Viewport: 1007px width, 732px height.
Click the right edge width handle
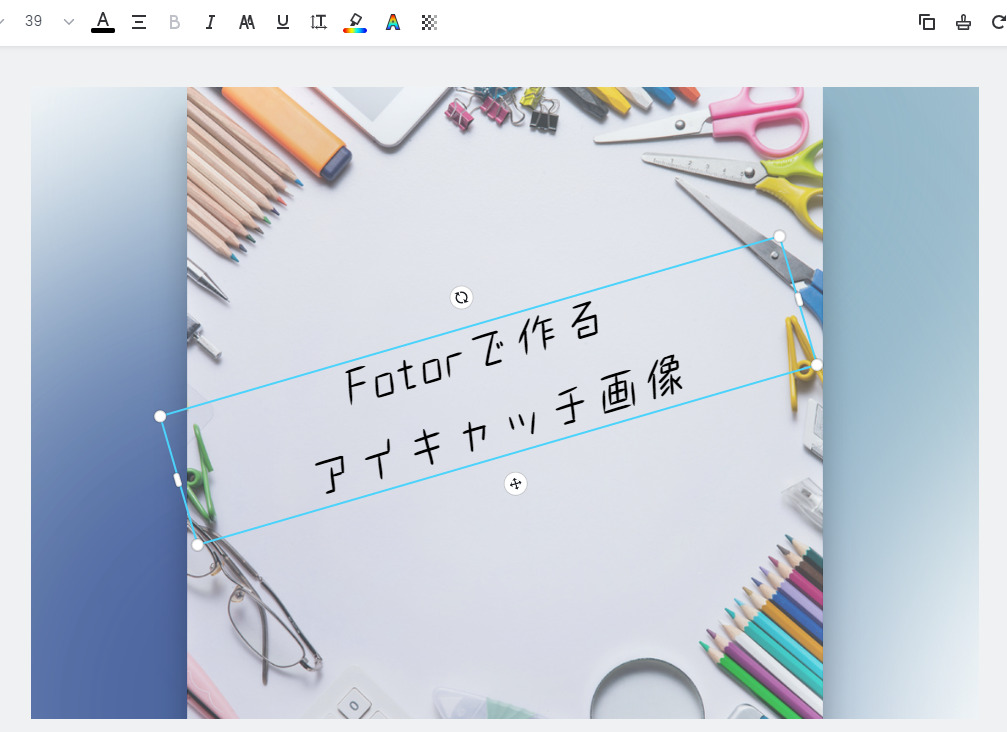point(799,299)
